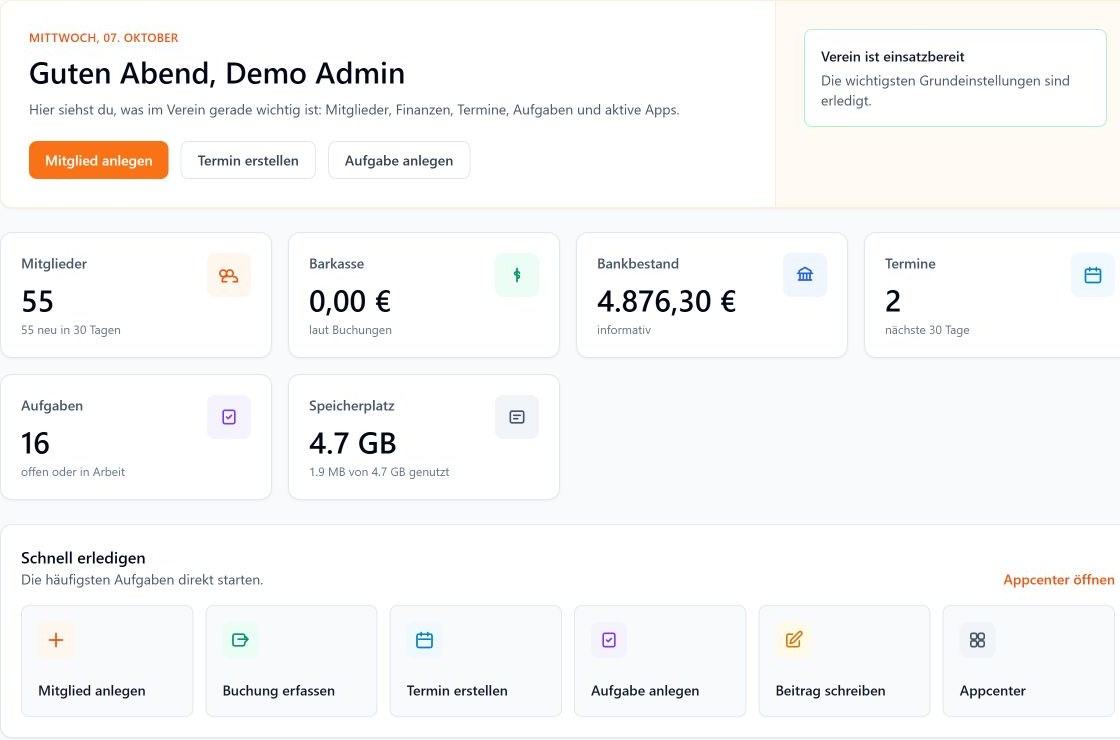Click the Aufgabe anlegen button in header
The height and width of the screenshot is (740, 1120).
(399, 160)
